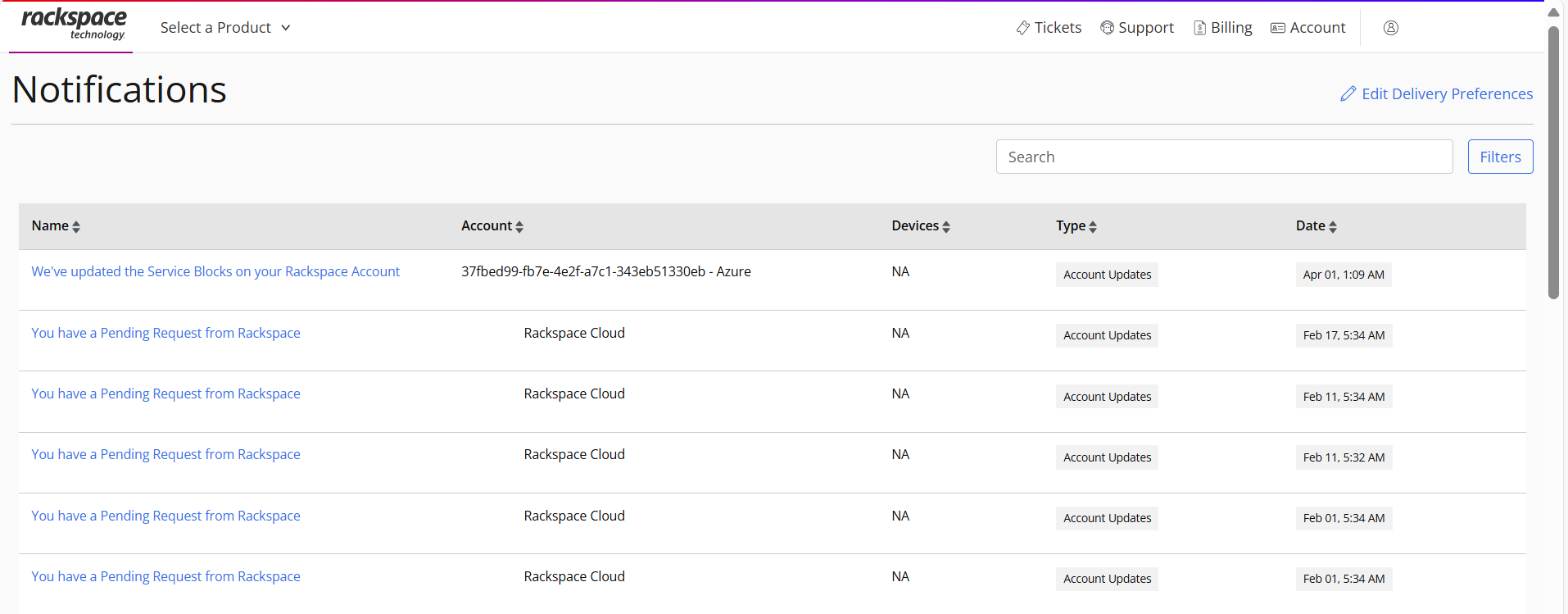Click the Billing invoice icon
The width and height of the screenshot is (1568, 614).
click(1200, 28)
